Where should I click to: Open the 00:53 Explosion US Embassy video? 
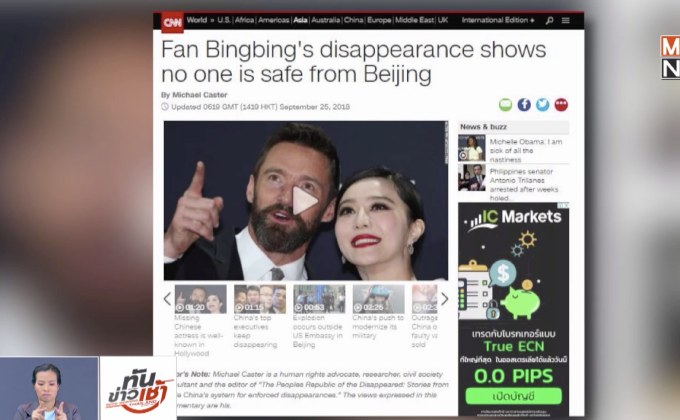[319, 317]
